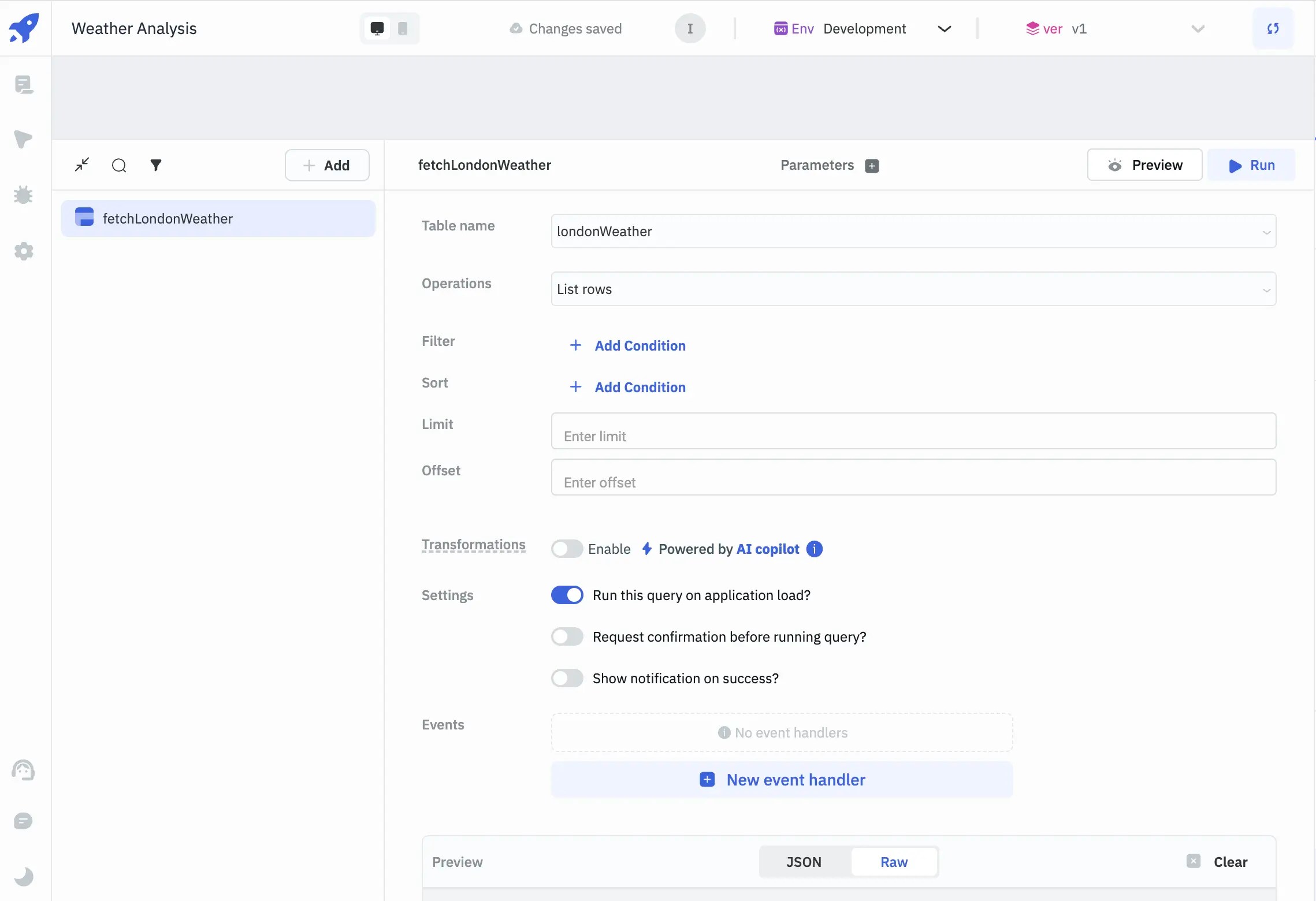Open the inspector cursor icon in sidebar
The height and width of the screenshot is (901, 1316).
23,139
